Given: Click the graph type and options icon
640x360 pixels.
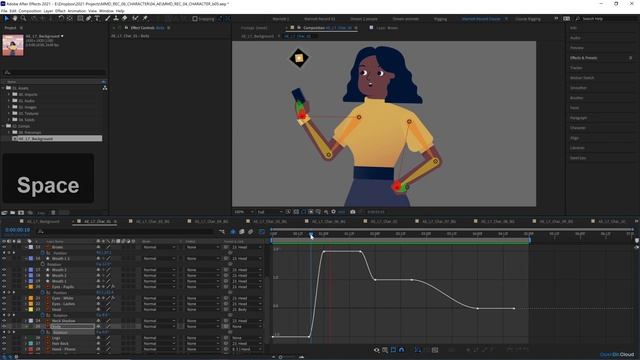Looking at the screenshot, I should tap(384, 350).
